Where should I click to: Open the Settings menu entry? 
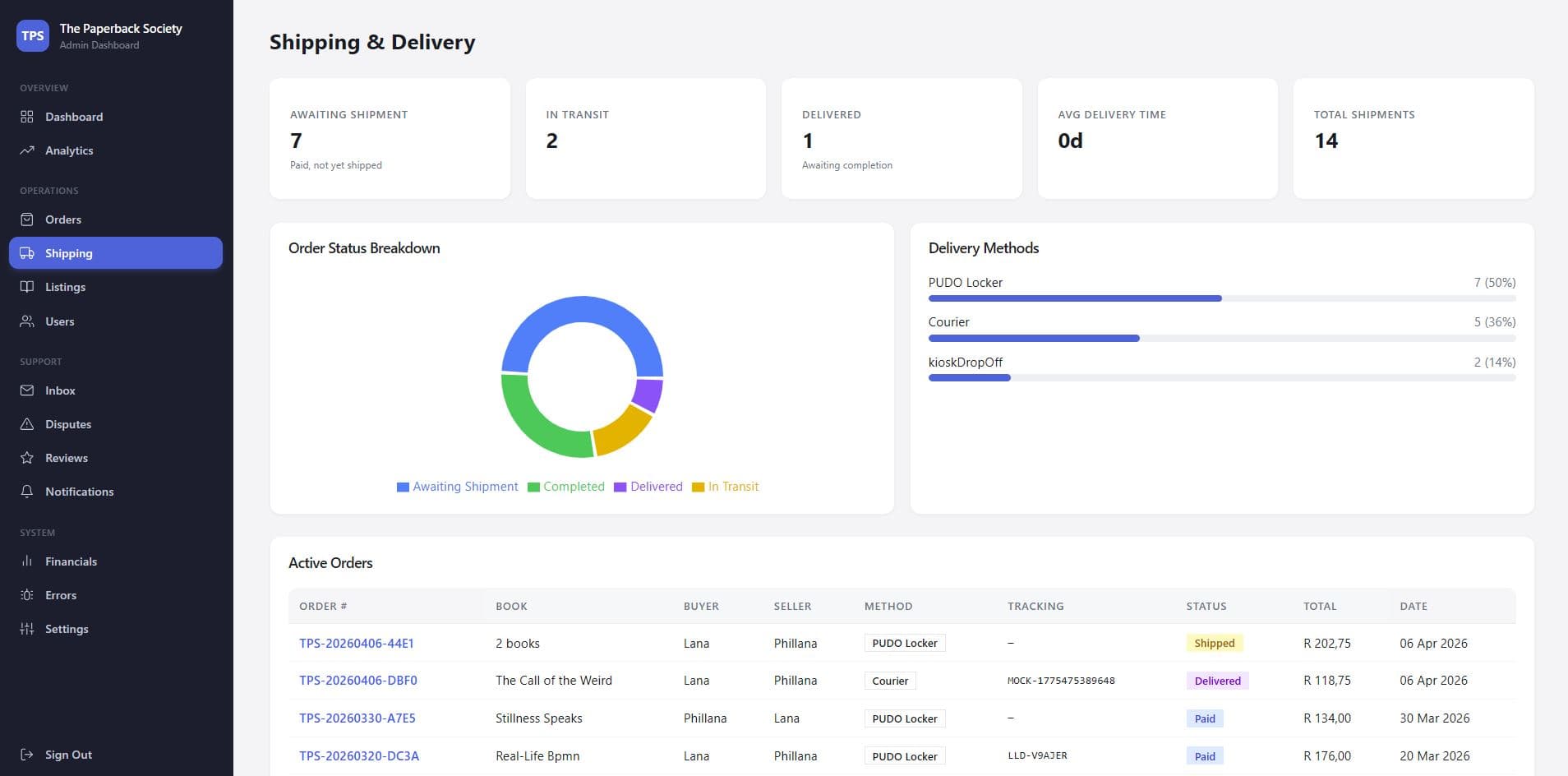[66, 629]
